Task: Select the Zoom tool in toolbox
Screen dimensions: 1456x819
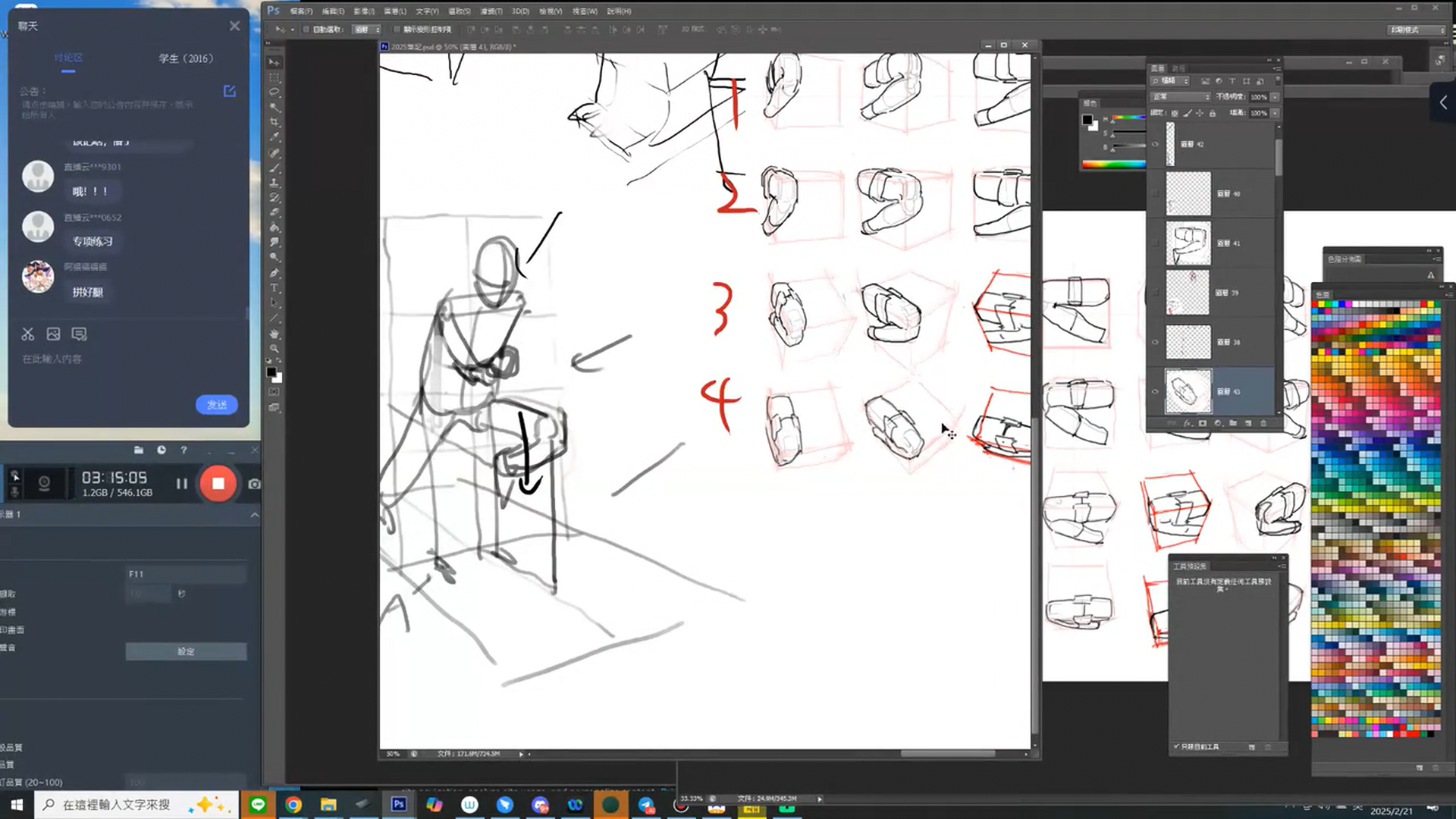Action: (275, 349)
